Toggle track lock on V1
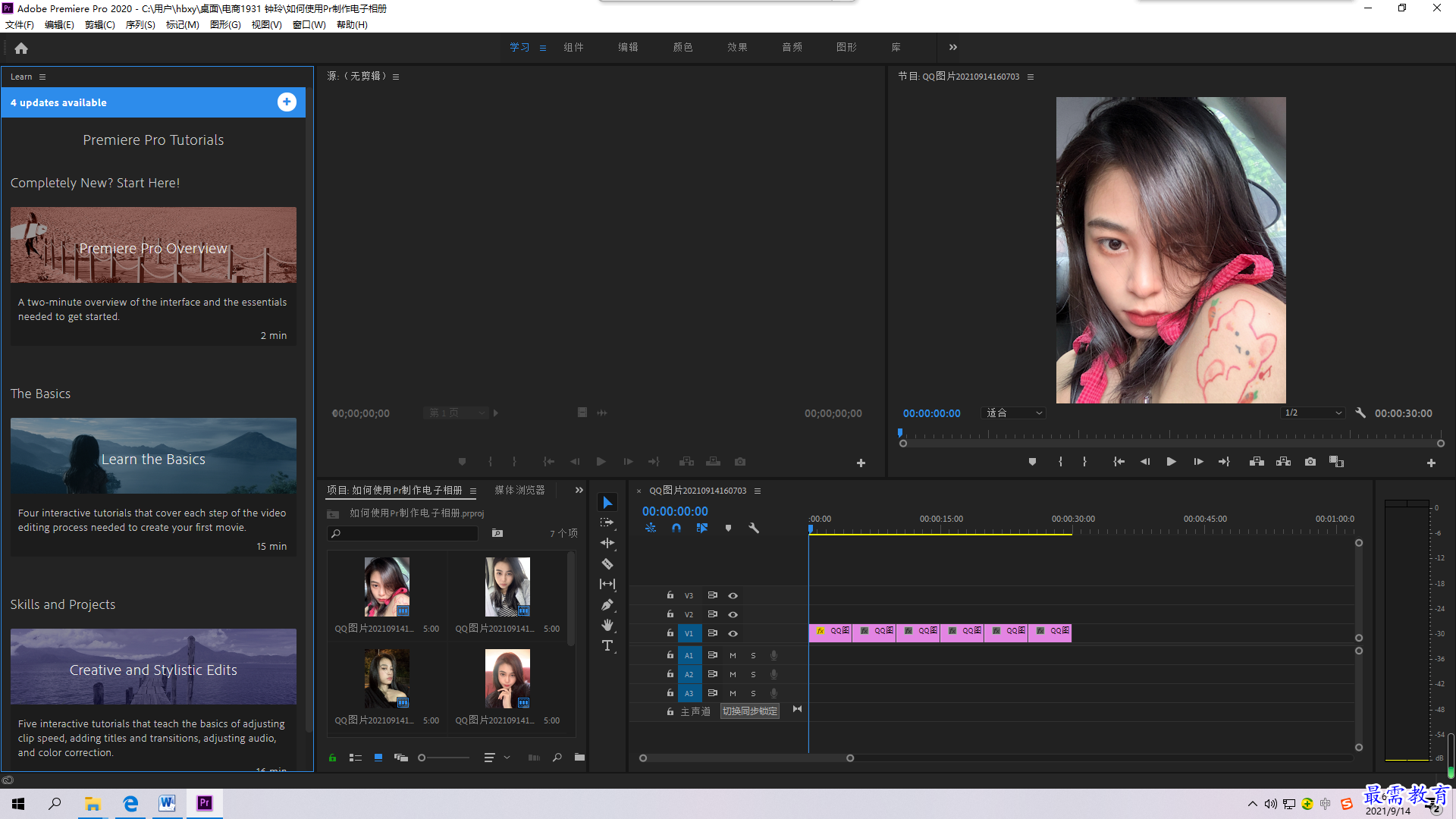This screenshot has height=819, width=1456. (670, 632)
